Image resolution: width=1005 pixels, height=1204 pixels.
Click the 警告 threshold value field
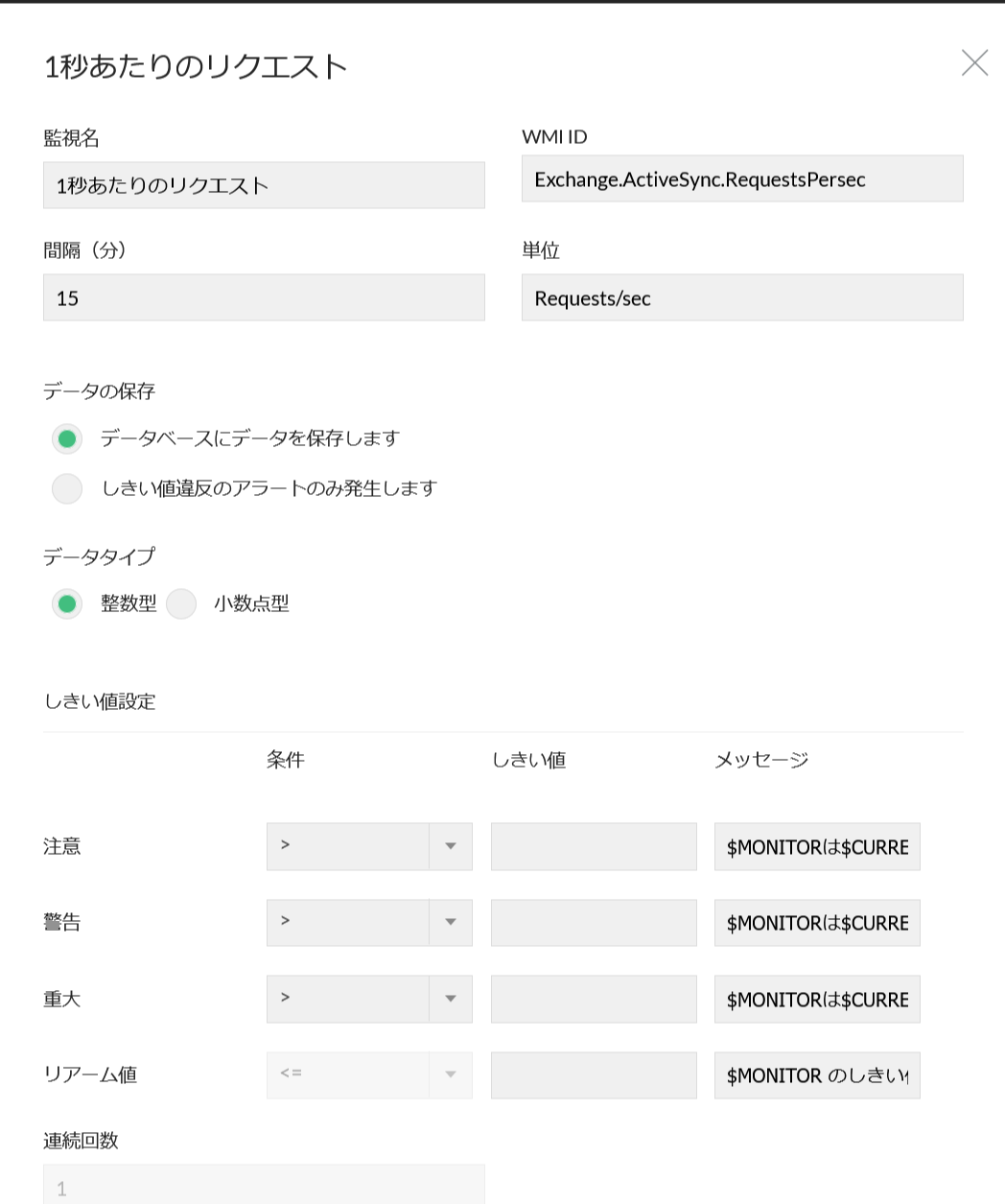pos(594,923)
